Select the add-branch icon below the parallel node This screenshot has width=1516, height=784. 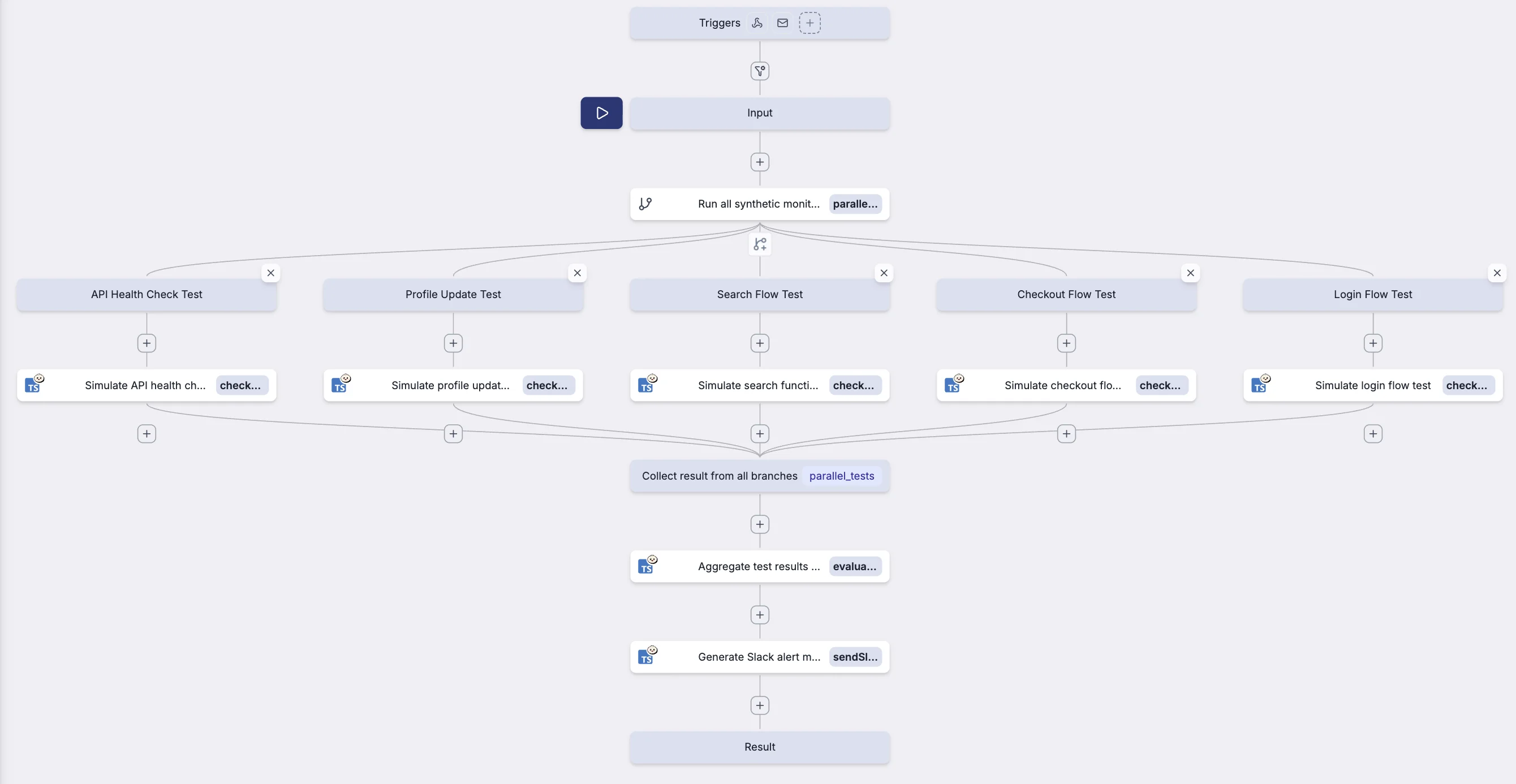(x=759, y=244)
